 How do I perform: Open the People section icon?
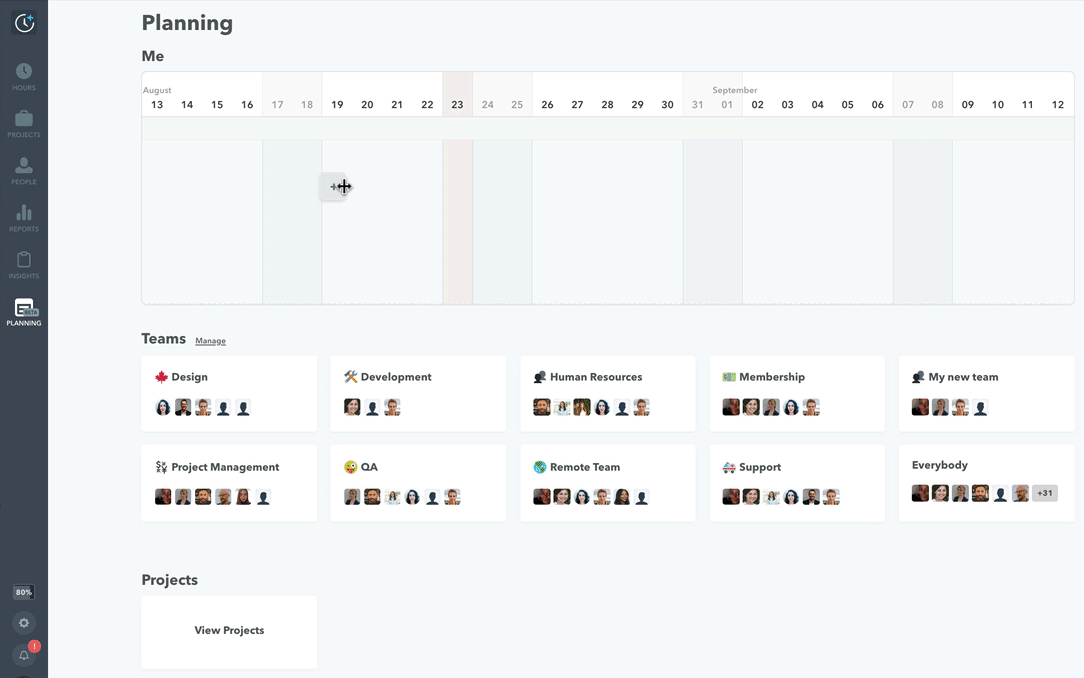pyautogui.click(x=24, y=170)
